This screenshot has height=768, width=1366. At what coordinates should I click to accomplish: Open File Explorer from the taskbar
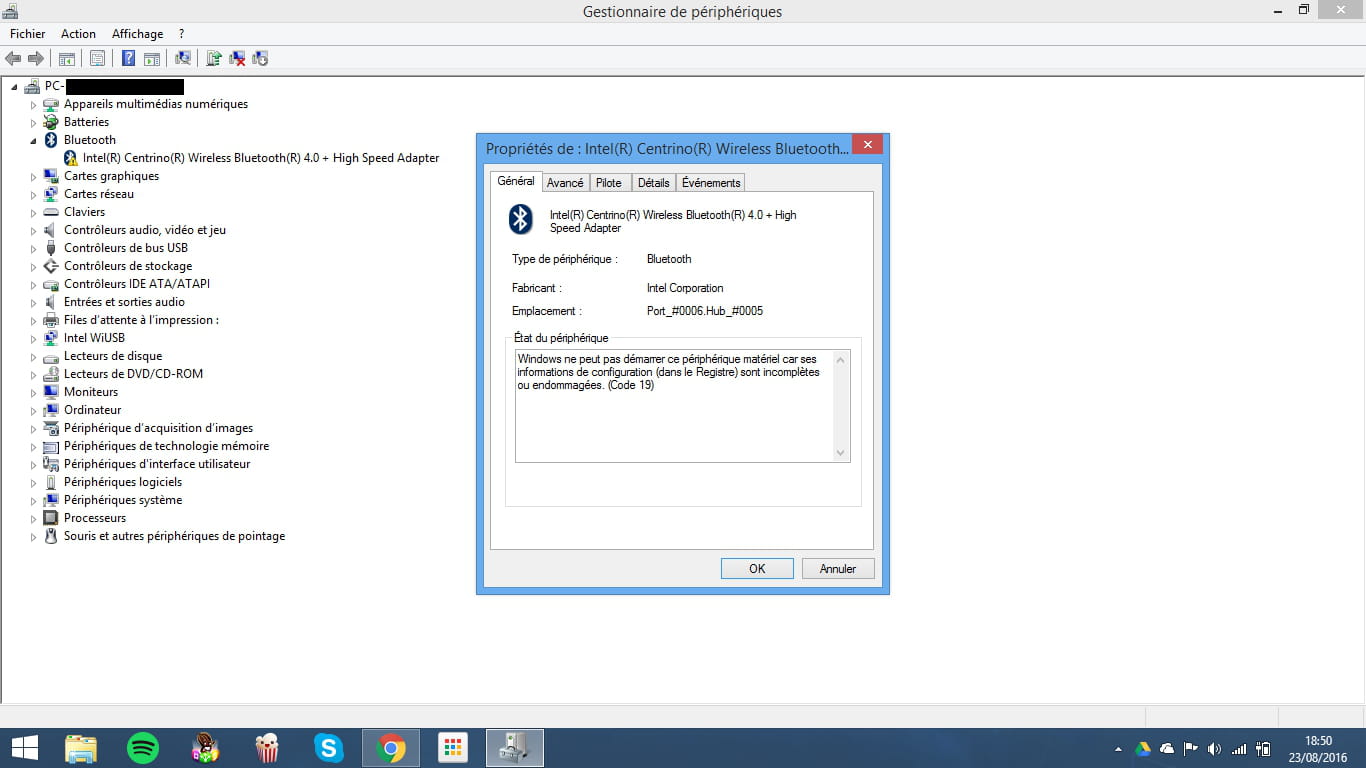[81, 748]
